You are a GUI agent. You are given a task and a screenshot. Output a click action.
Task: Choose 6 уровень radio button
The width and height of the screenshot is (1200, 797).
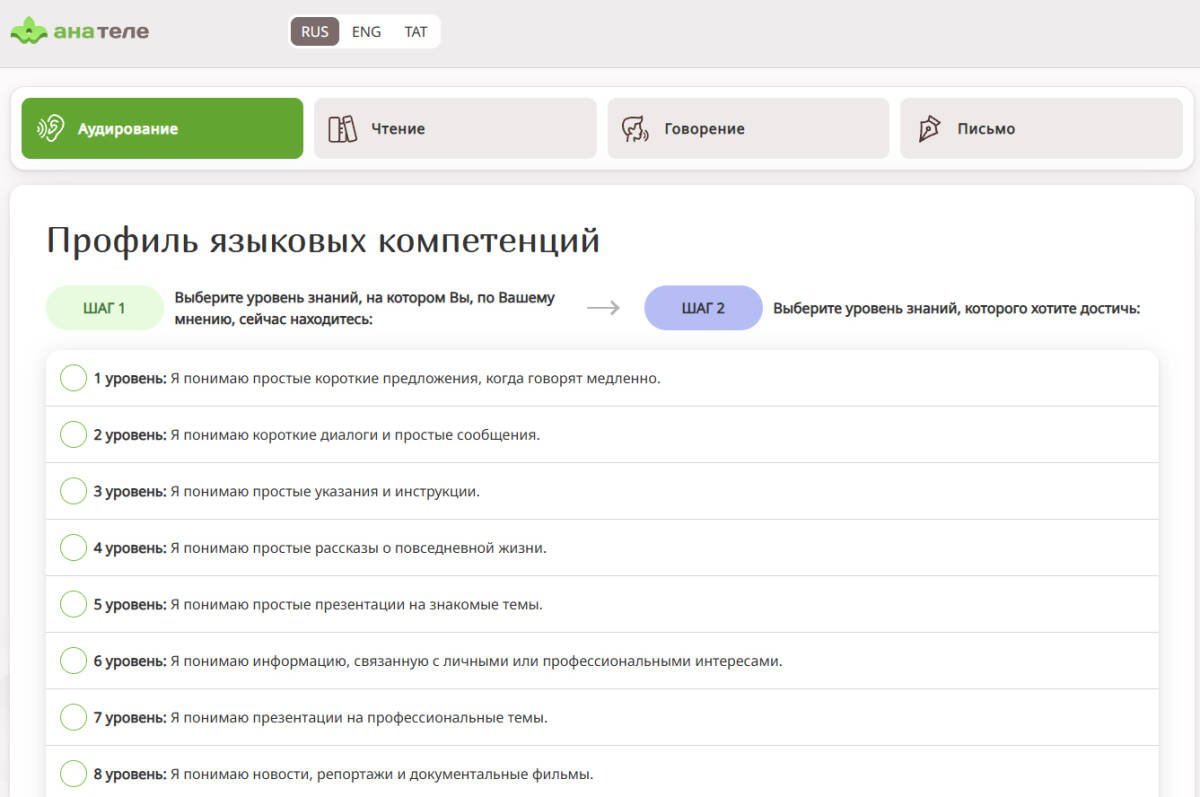[x=73, y=661]
